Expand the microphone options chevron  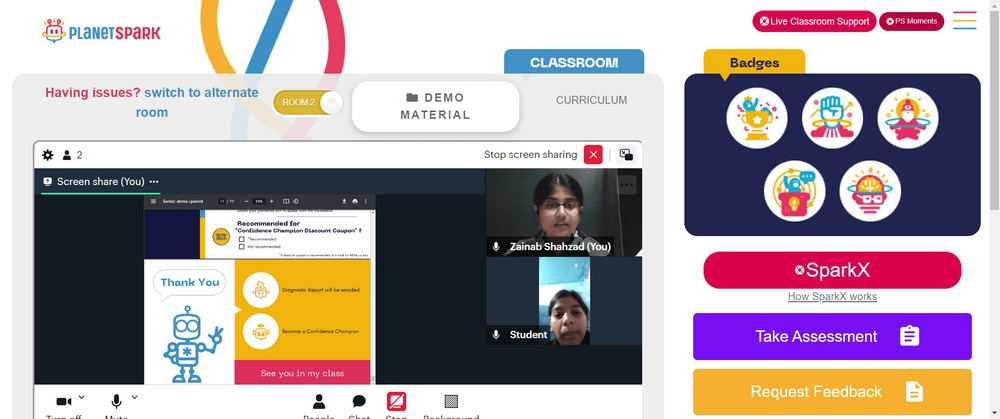click(135, 397)
